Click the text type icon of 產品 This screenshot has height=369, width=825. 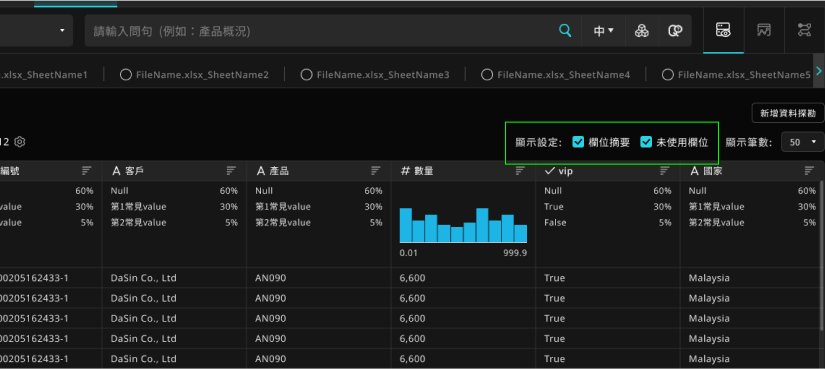pos(260,171)
